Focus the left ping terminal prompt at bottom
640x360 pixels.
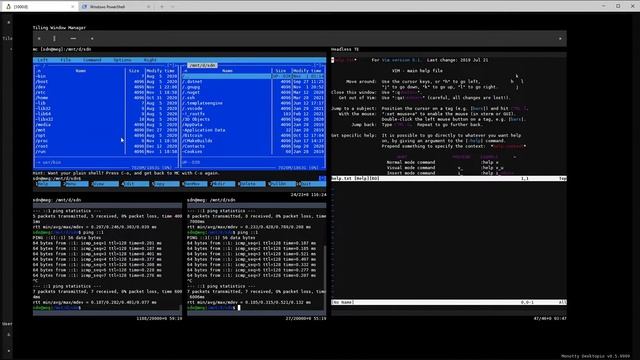(57, 308)
